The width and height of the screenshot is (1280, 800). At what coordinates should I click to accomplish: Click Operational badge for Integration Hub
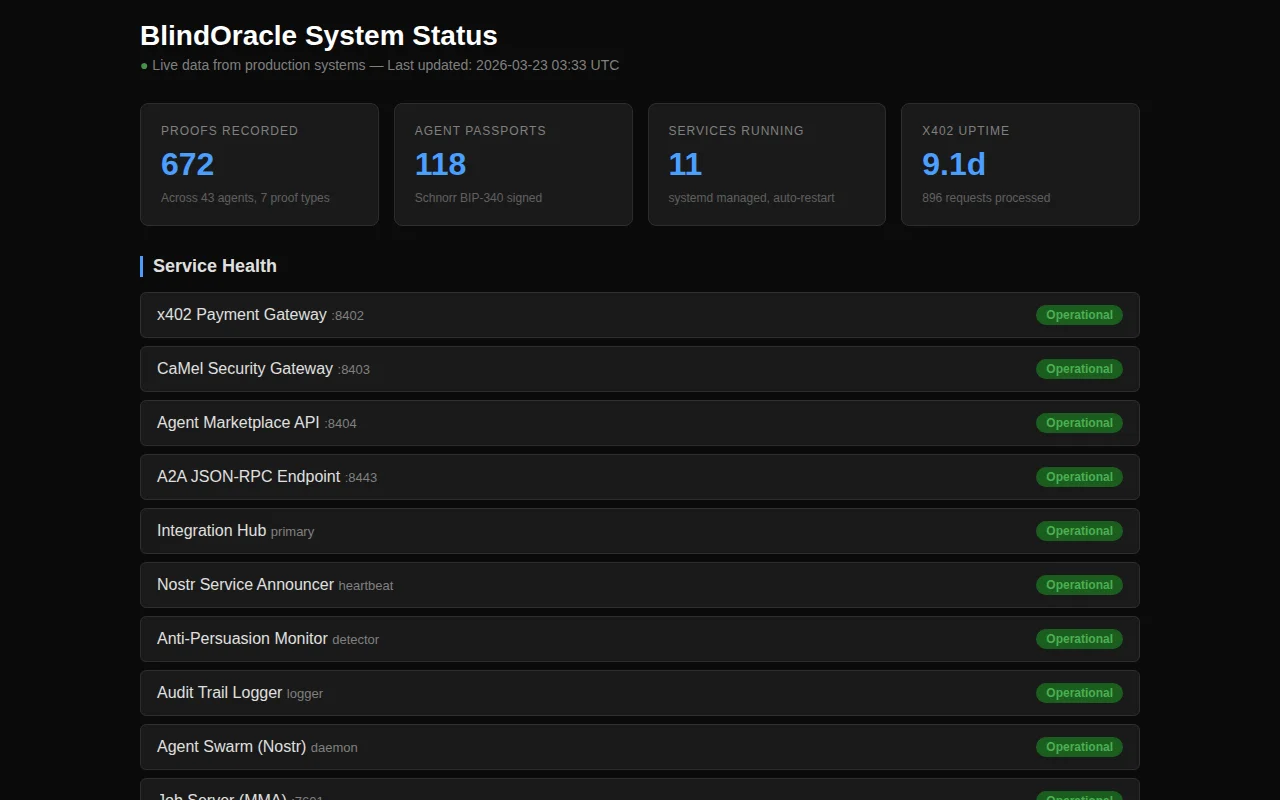1079,531
